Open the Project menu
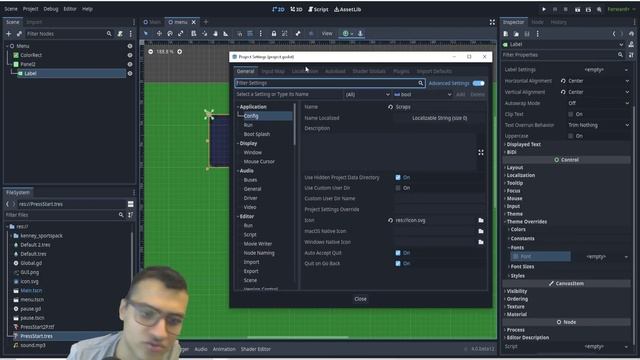Viewport: 640px width, 360px height. coord(30,9)
